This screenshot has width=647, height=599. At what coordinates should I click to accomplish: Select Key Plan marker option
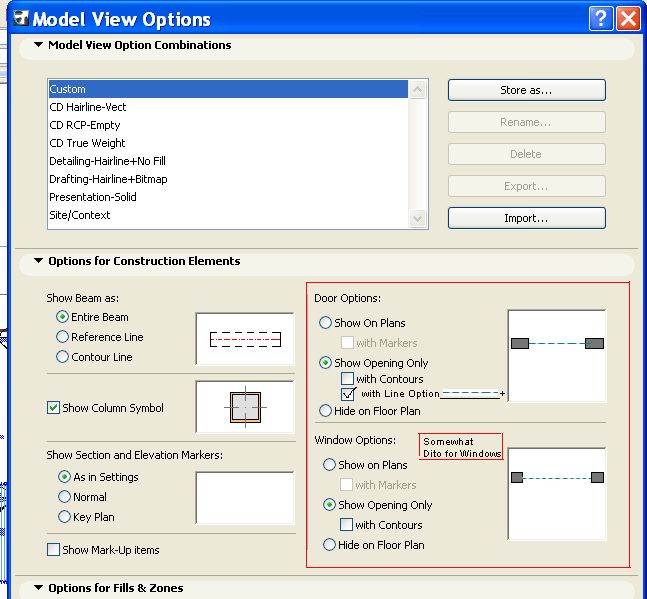[64, 516]
